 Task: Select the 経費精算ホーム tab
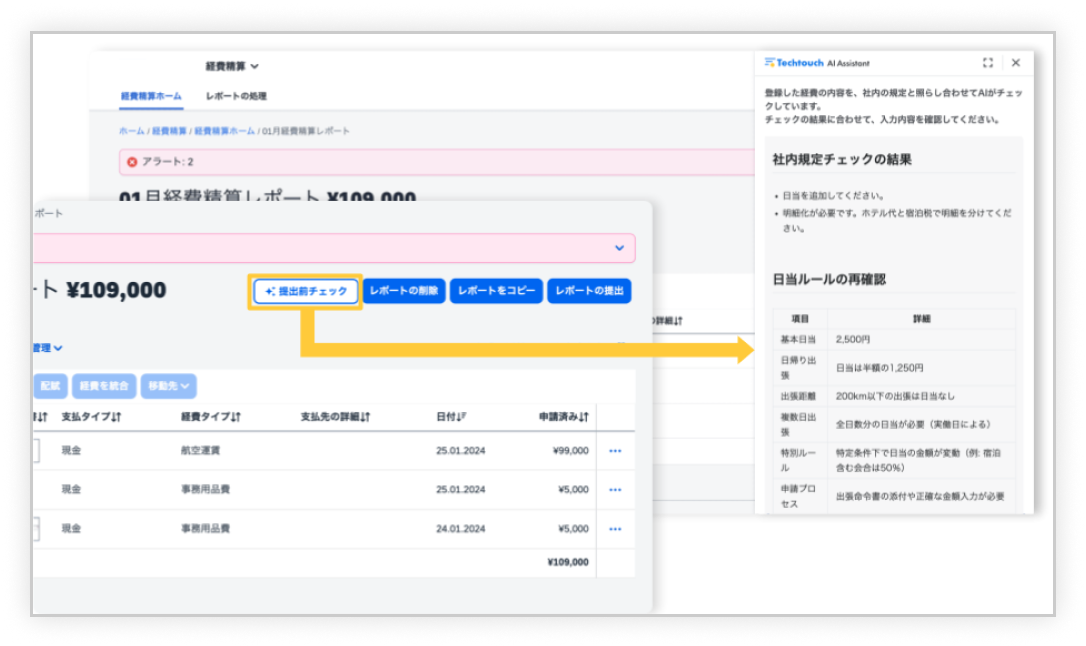click(x=151, y=96)
